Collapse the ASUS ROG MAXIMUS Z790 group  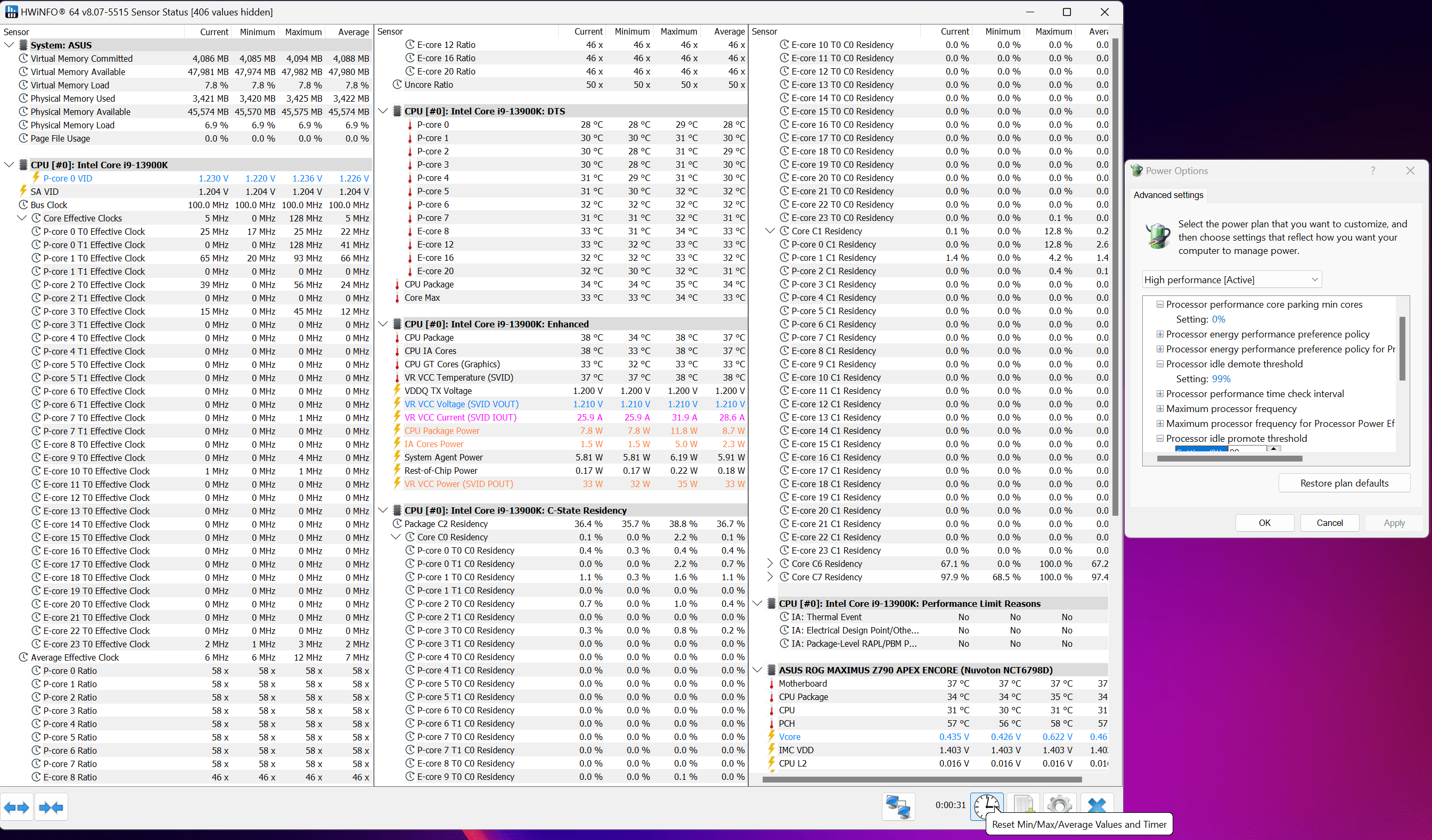pyautogui.click(x=757, y=670)
